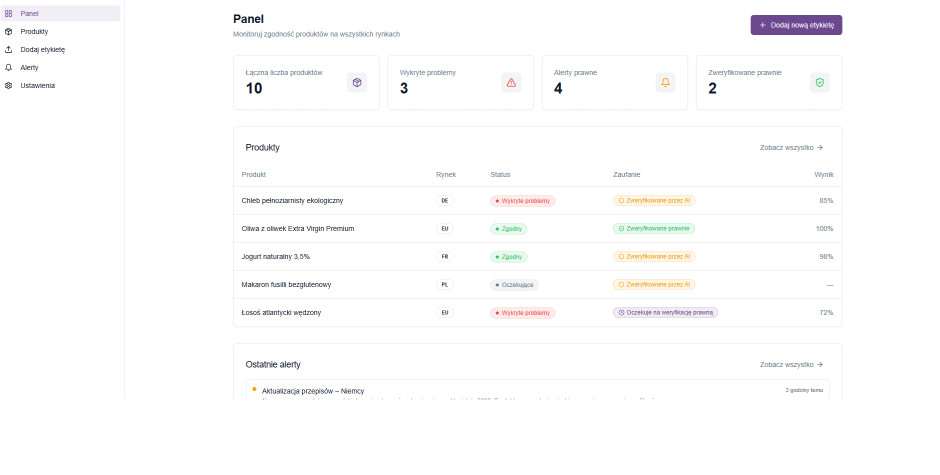The width and height of the screenshot is (940, 475).
Task: Open the Aktualizacja przepisów – Niemcy alert
Action: point(312,390)
